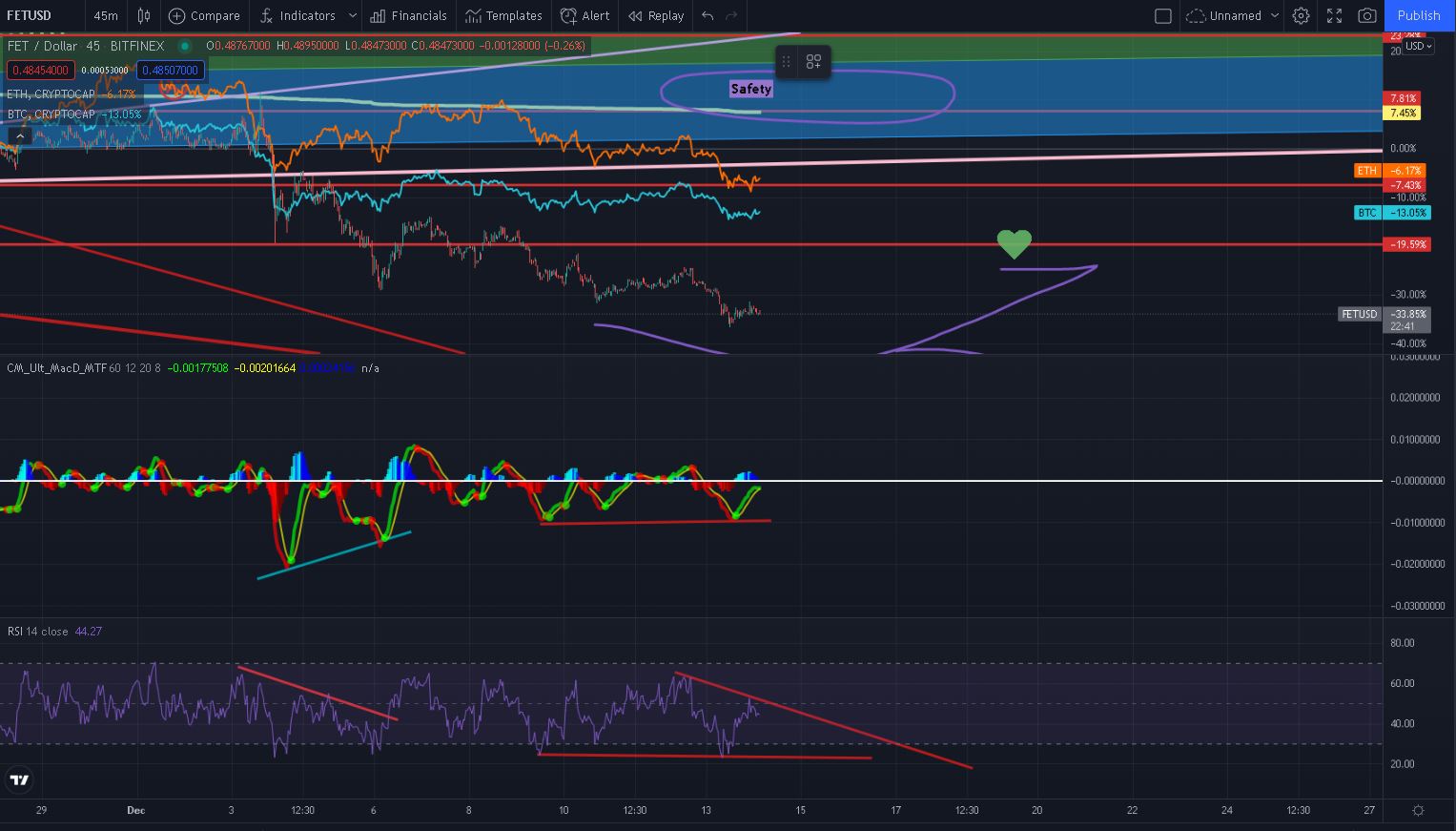Click the Templates menu label
The width and height of the screenshot is (1456, 831).
514,15
